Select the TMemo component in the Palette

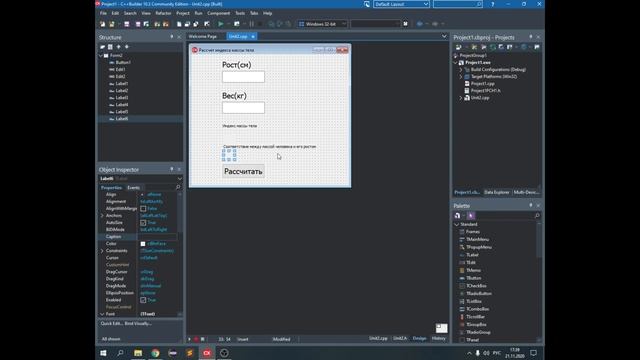click(473, 270)
